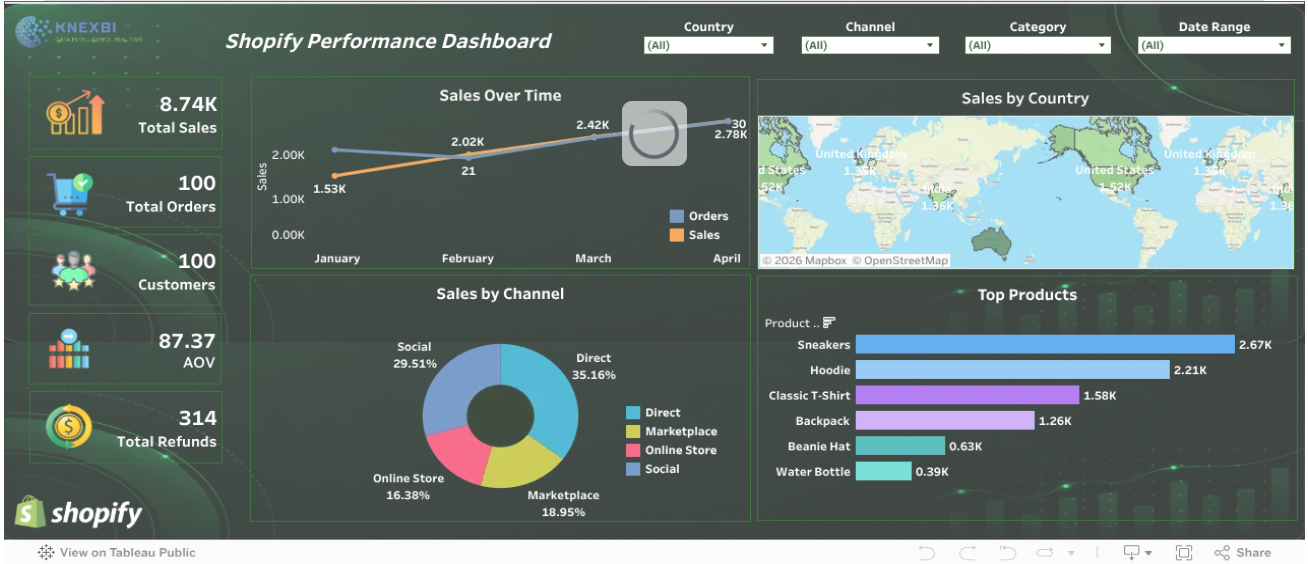Open the small arrow beside the Refresh icon

point(1071,553)
